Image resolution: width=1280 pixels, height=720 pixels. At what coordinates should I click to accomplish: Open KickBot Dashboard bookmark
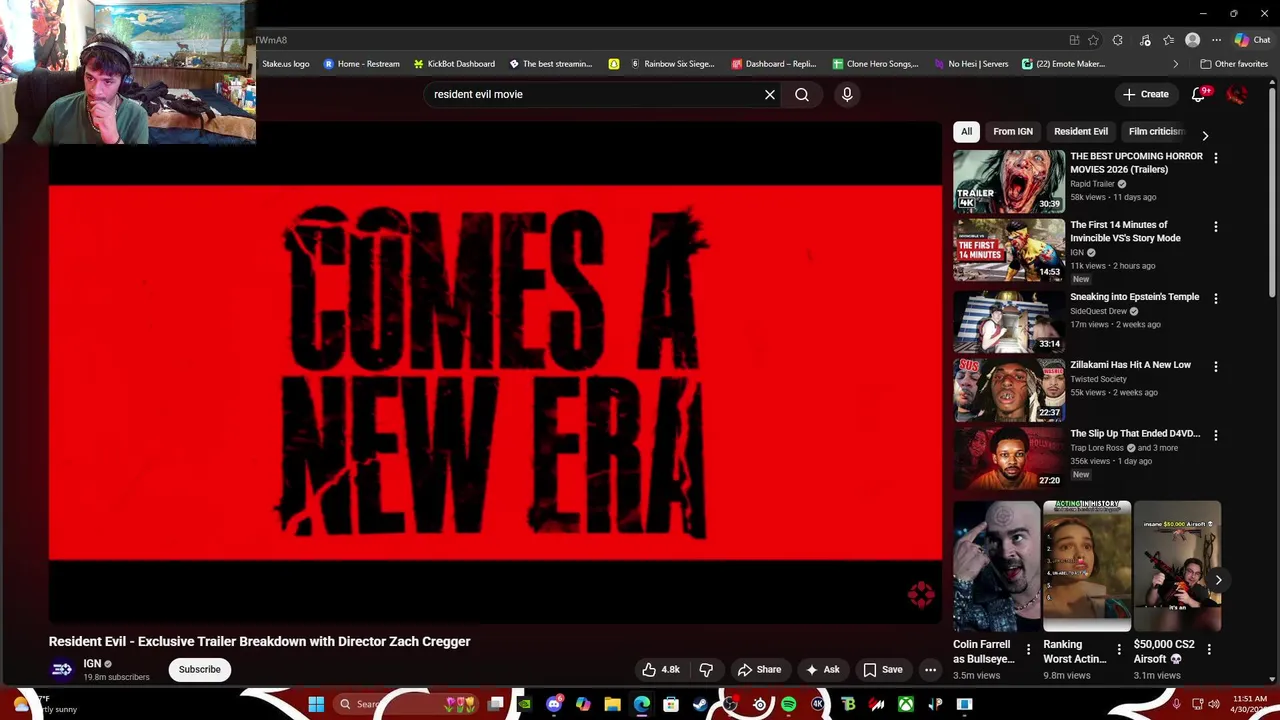coord(454,64)
